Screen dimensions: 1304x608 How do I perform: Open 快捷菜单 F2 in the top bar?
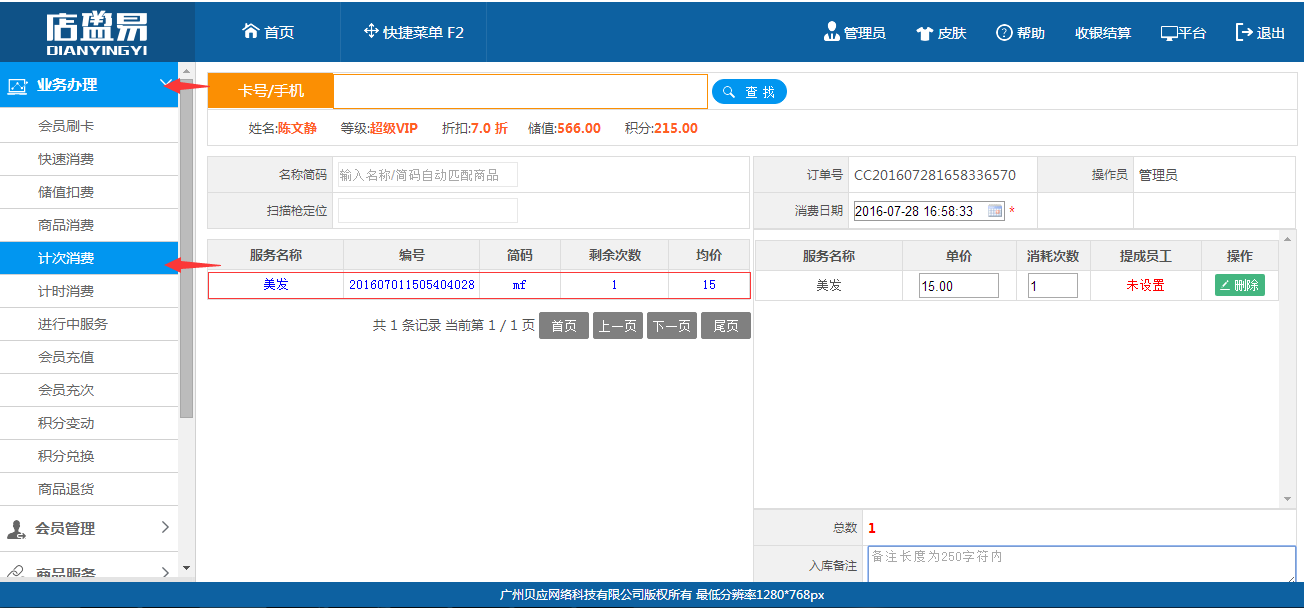click(x=414, y=31)
